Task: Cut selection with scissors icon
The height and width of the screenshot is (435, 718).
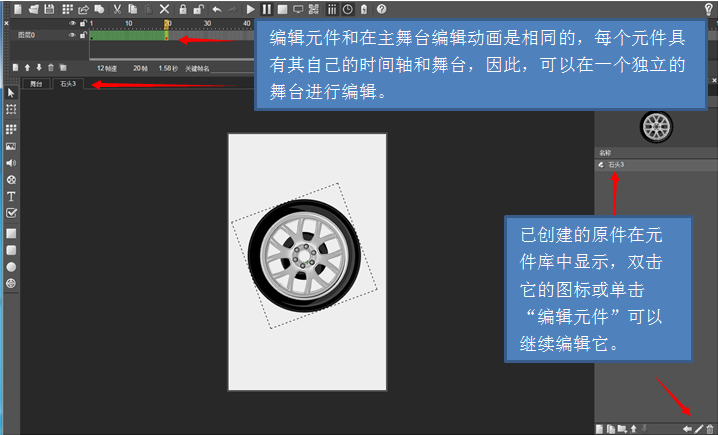Action: (117, 9)
